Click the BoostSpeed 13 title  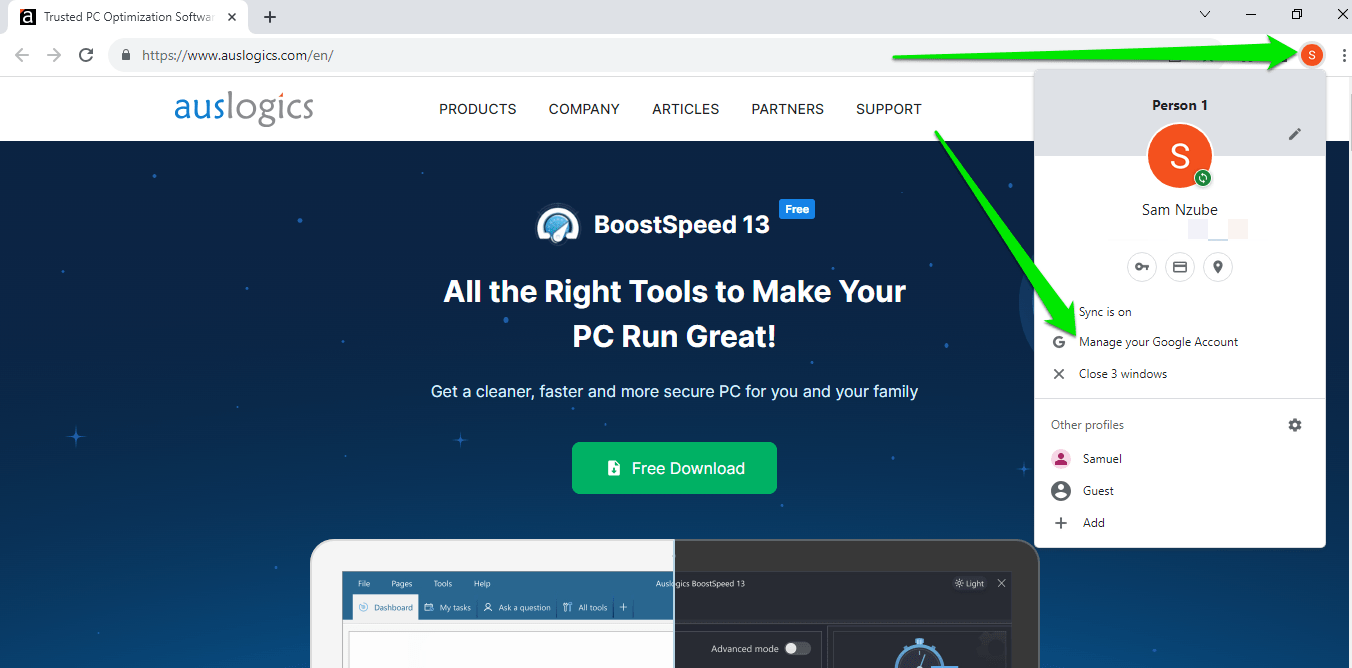pyautogui.click(x=682, y=225)
